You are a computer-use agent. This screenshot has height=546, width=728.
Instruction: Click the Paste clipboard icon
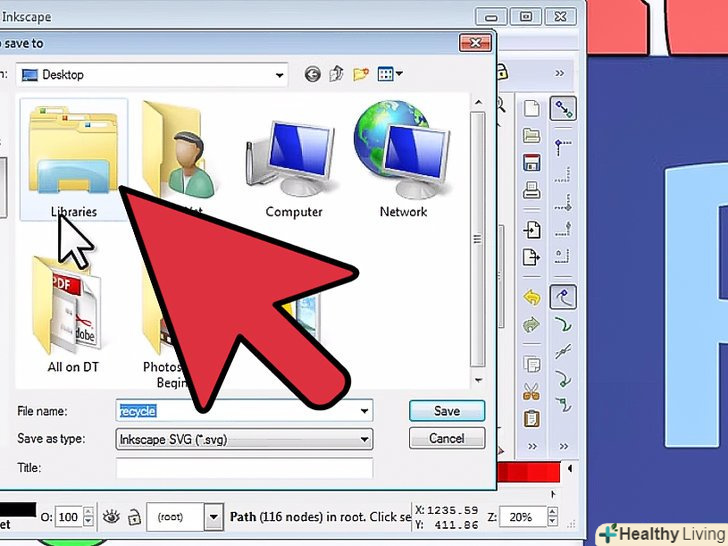click(532, 418)
